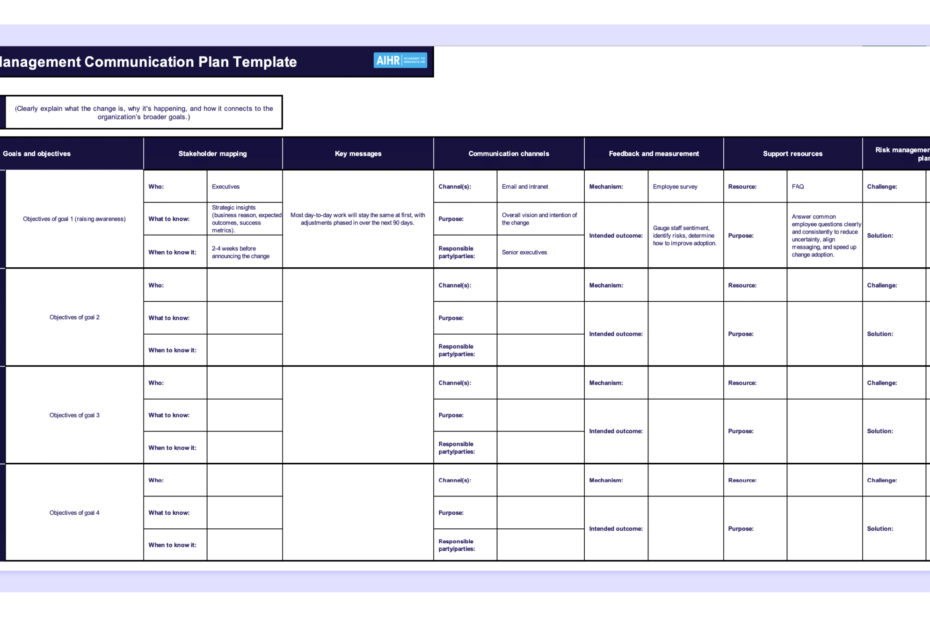Image resolution: width=930 pixels, height=620 pixels.
Task: Select 'Resource:' label in goal 1 row
Action: [742, 186]
